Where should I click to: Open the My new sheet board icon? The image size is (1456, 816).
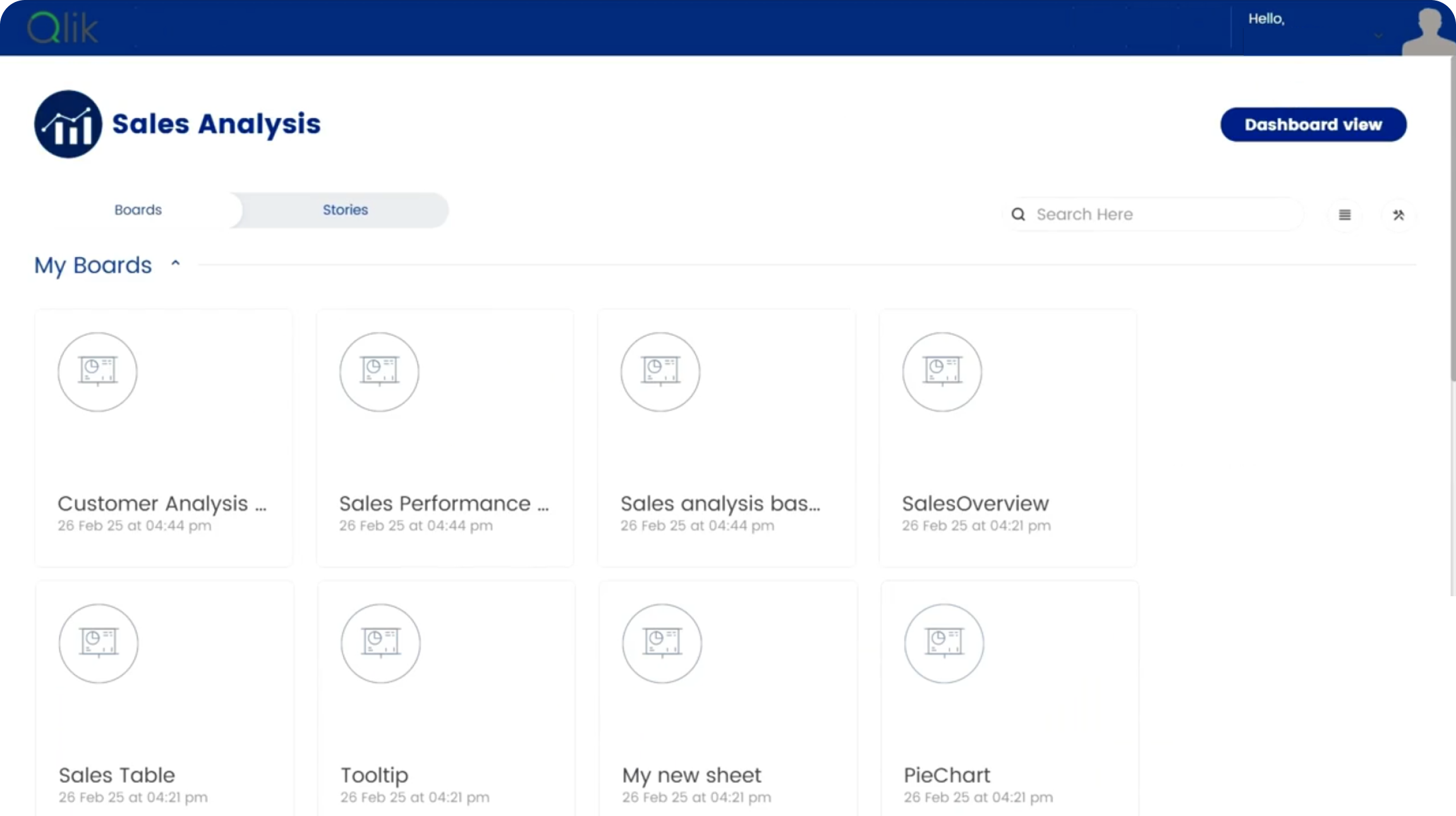[x=662, y=644]
